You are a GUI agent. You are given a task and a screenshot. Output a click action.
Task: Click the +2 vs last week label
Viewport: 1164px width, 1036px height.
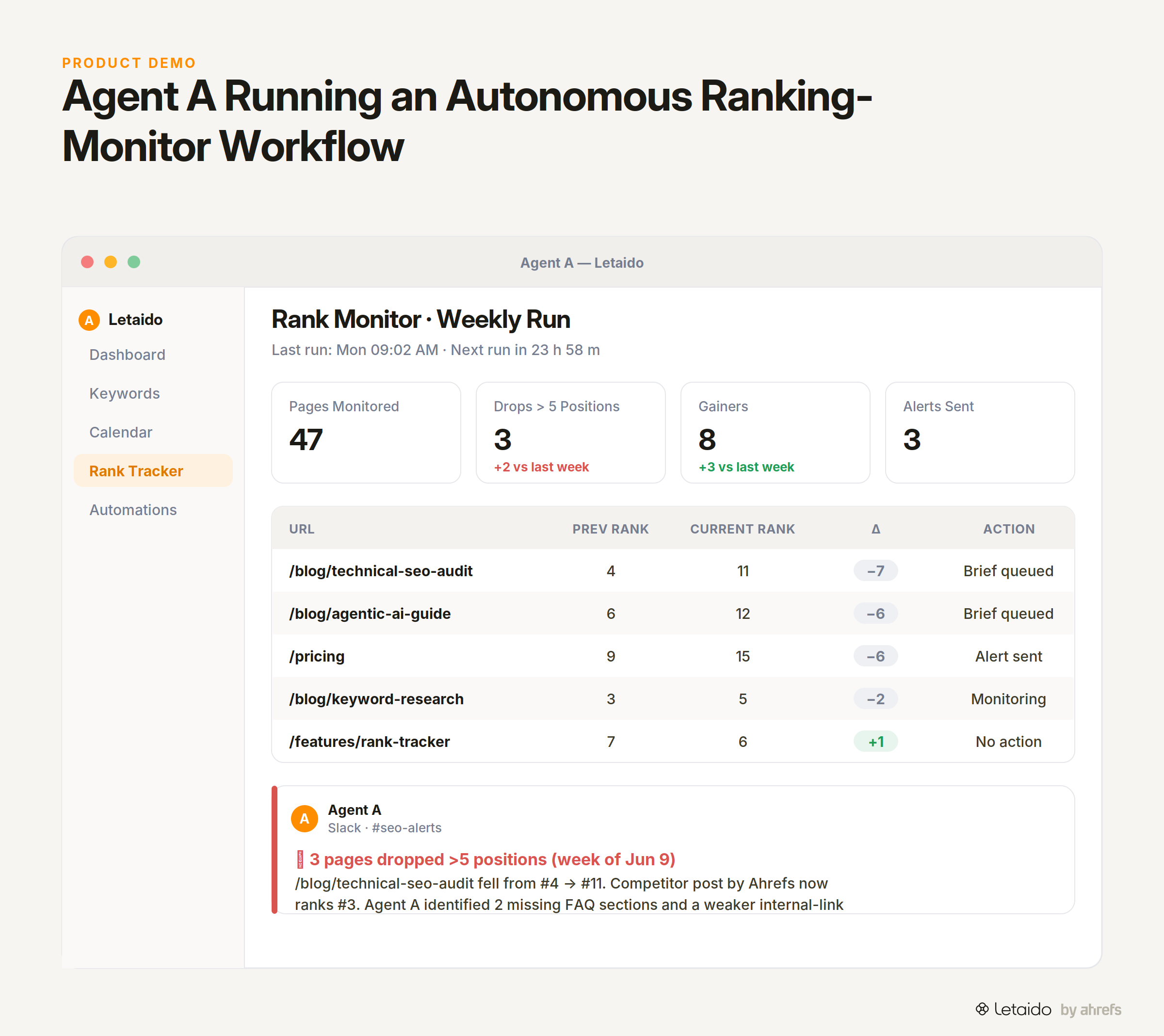coord(541,467)
